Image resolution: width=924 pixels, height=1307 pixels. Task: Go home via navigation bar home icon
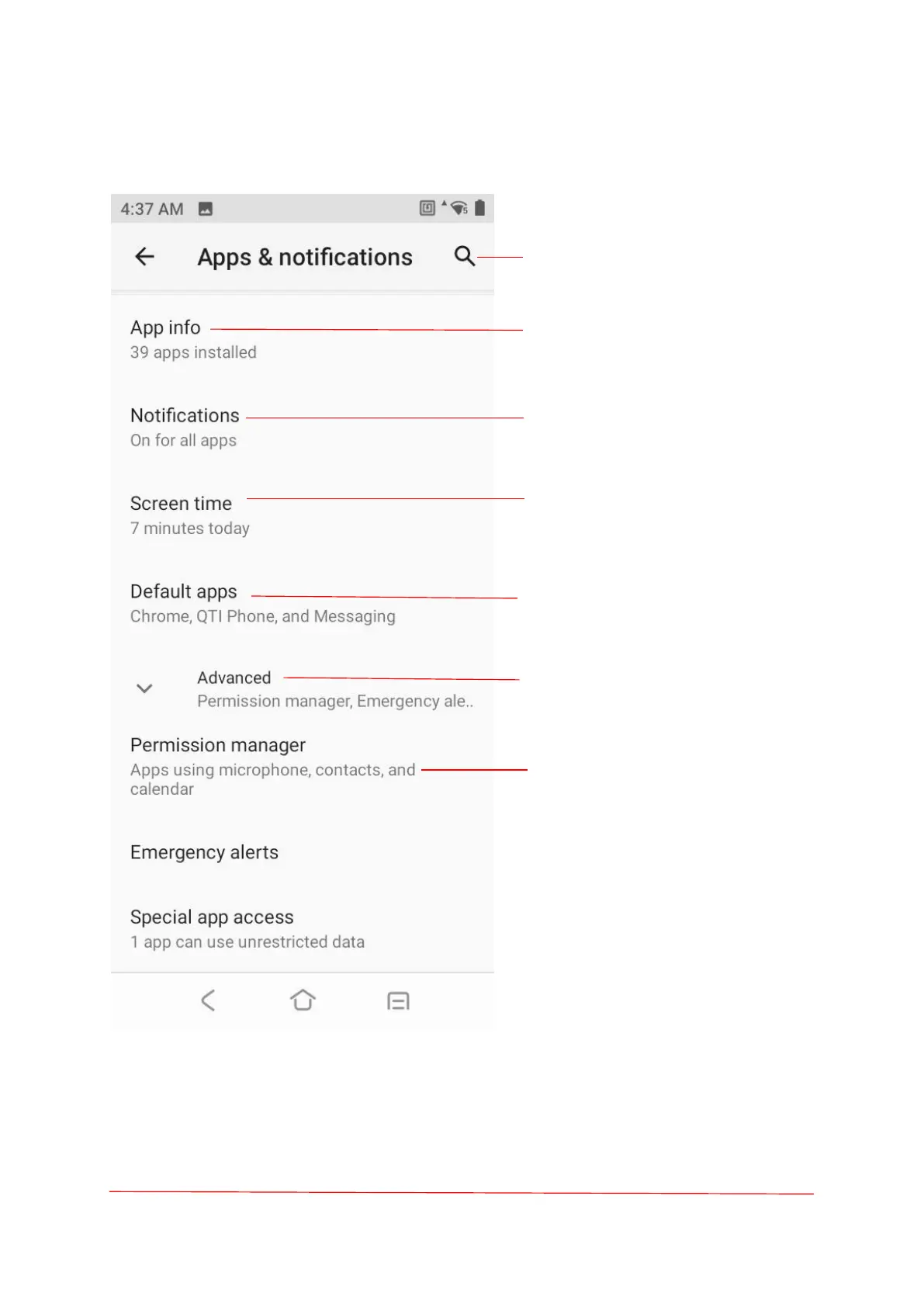303,1000
